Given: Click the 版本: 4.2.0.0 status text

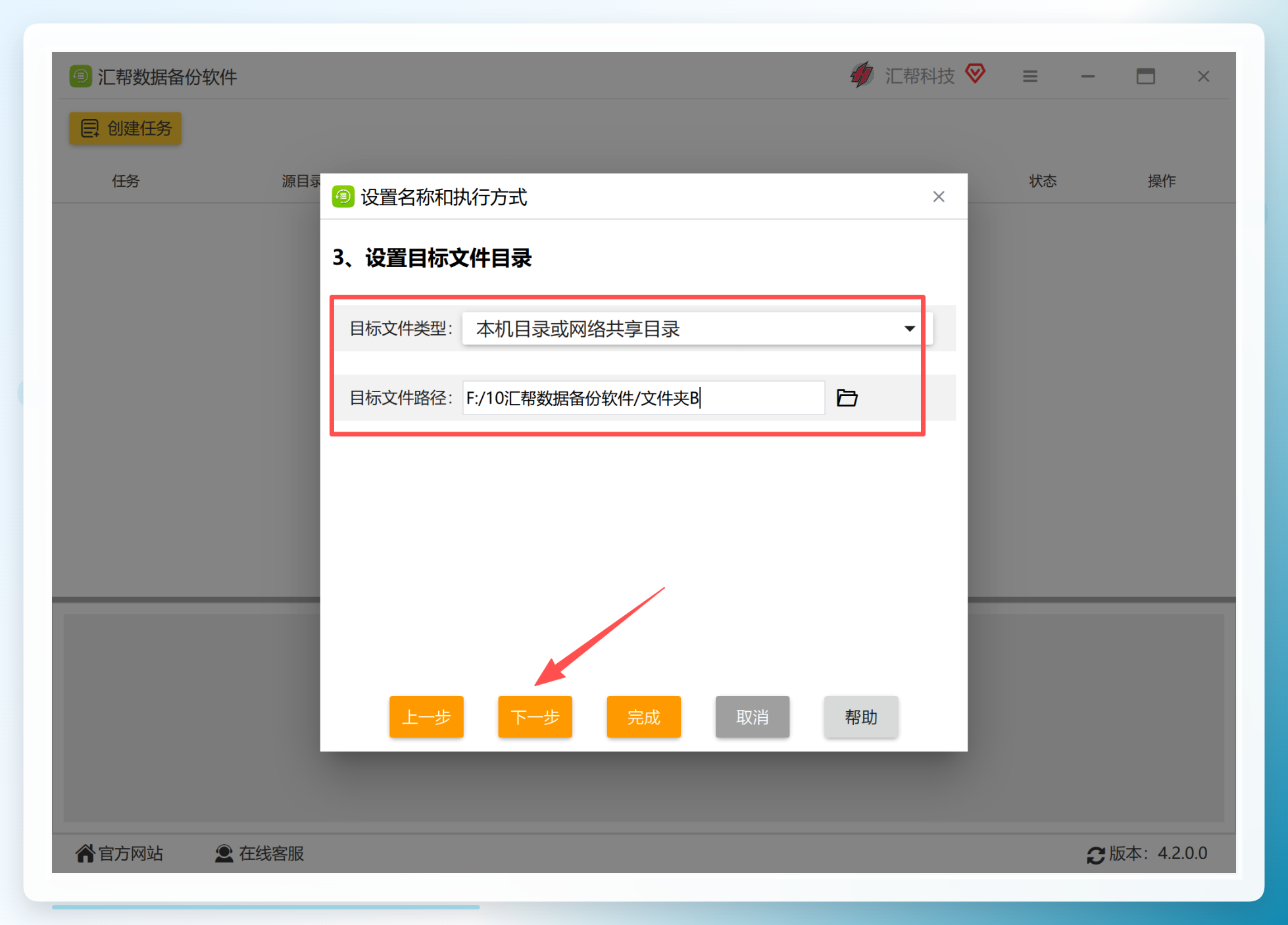Looking at the screenshot, I should click(x=1158, y=853).
